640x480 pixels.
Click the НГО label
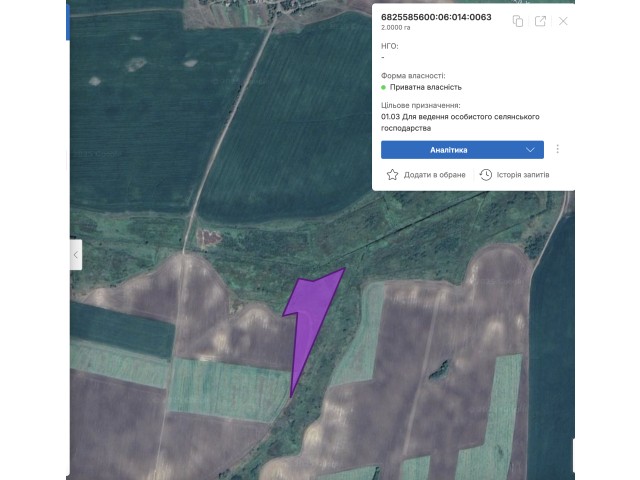pos(389,46)
